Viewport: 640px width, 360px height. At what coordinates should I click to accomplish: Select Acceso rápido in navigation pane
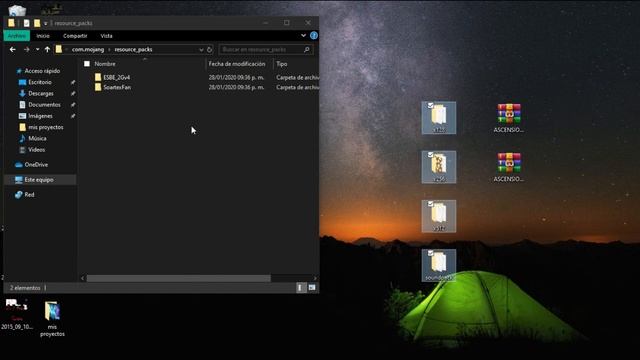[x=42, y=71]
